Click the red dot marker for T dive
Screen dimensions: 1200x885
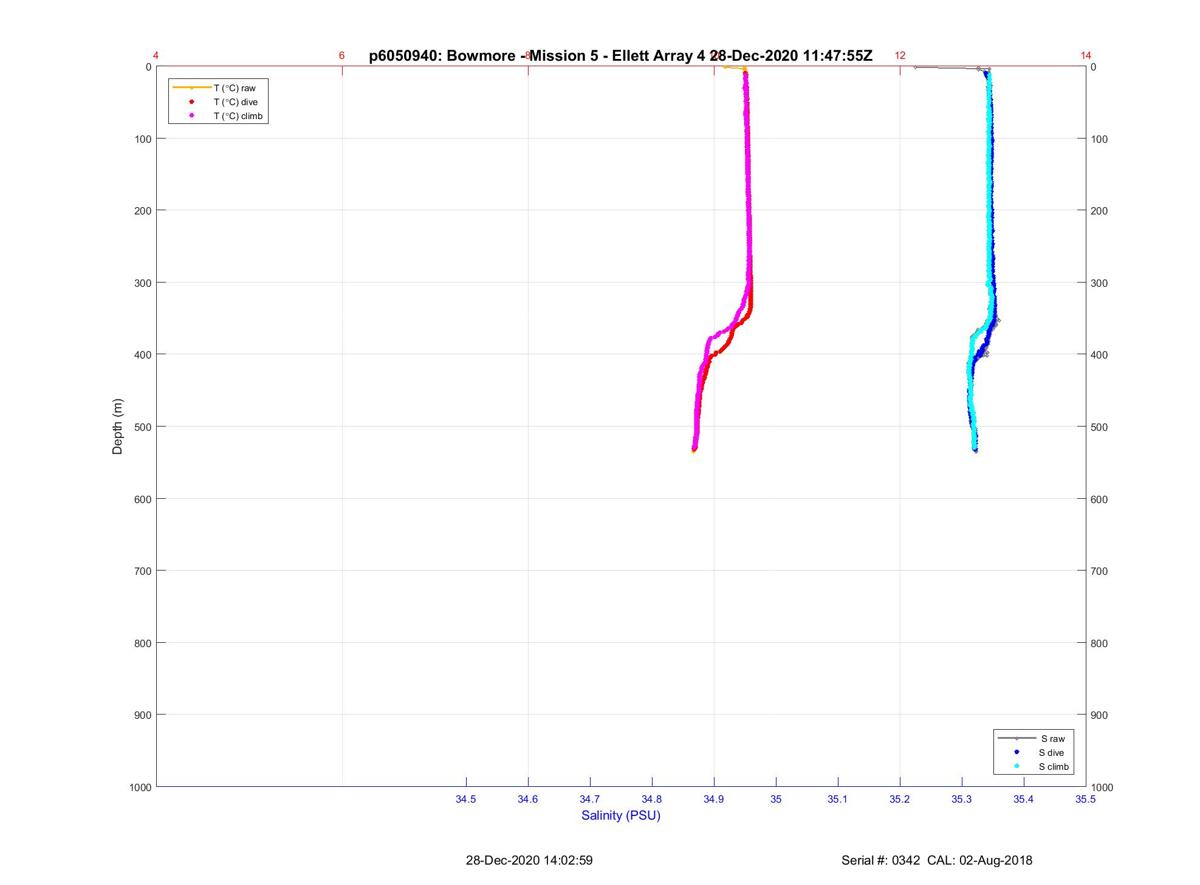point(191,102)
